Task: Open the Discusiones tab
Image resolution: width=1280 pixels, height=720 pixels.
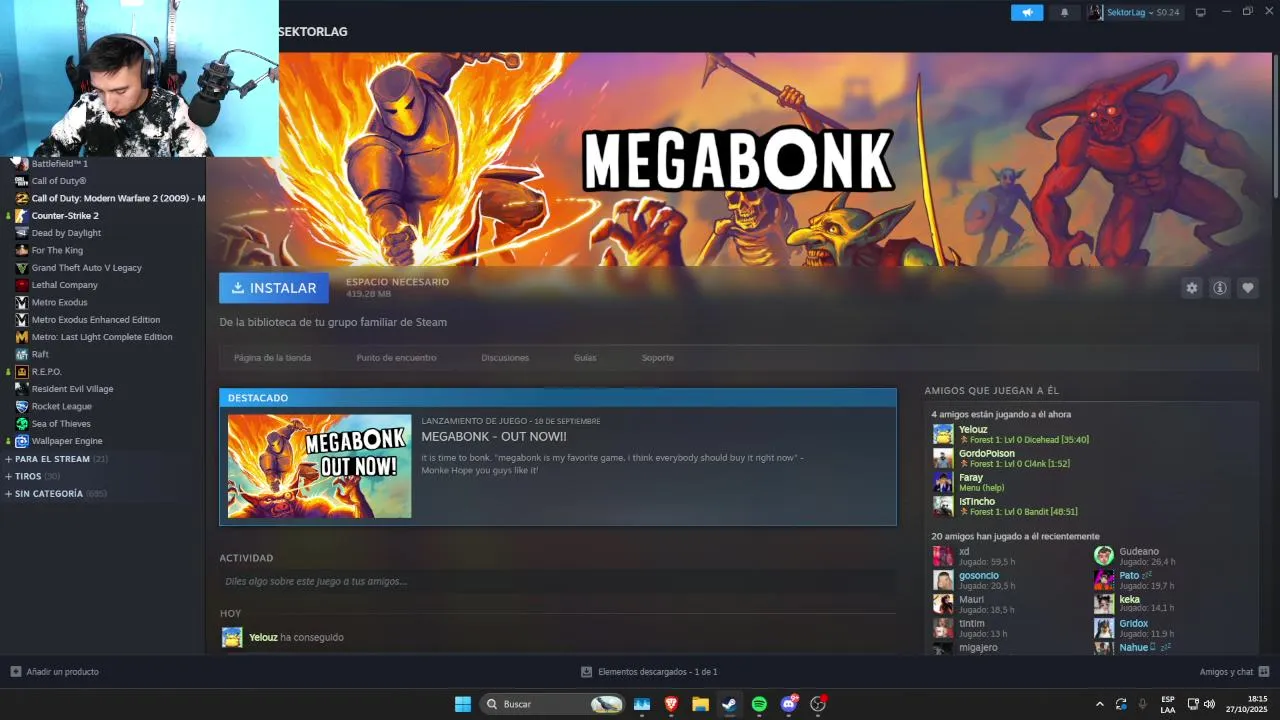Action: pyautogui.click(x=505, y=358)
